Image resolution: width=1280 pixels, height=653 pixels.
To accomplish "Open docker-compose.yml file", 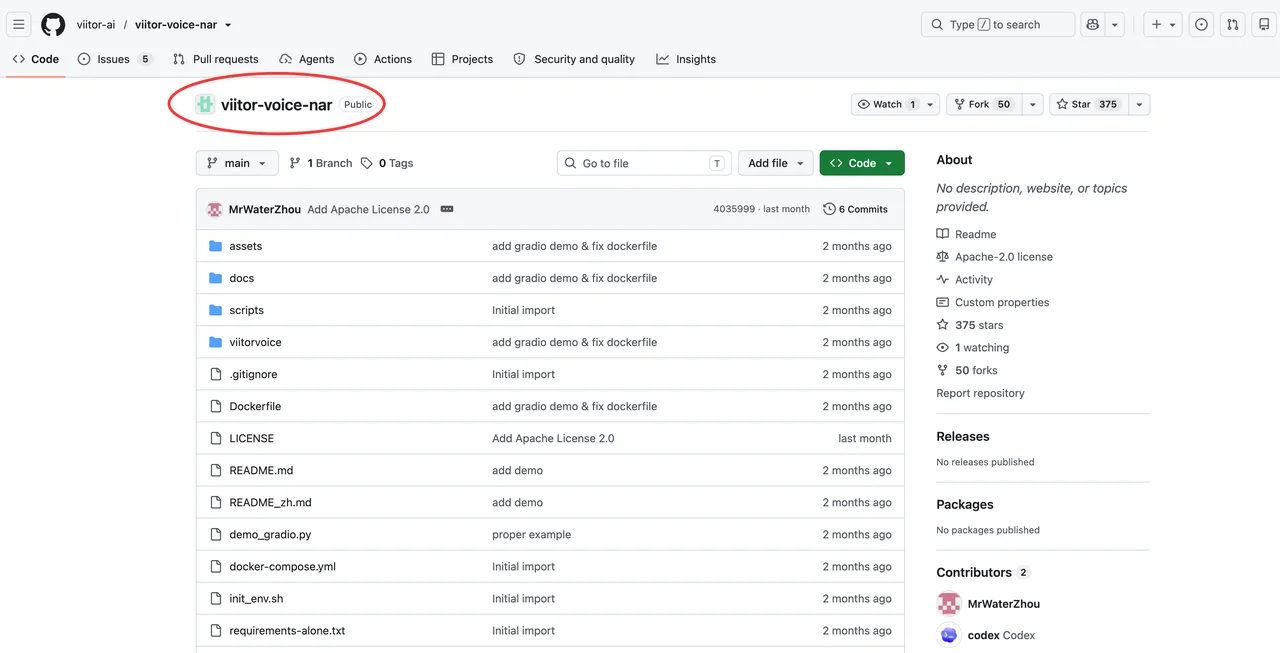I will (282, 566).
